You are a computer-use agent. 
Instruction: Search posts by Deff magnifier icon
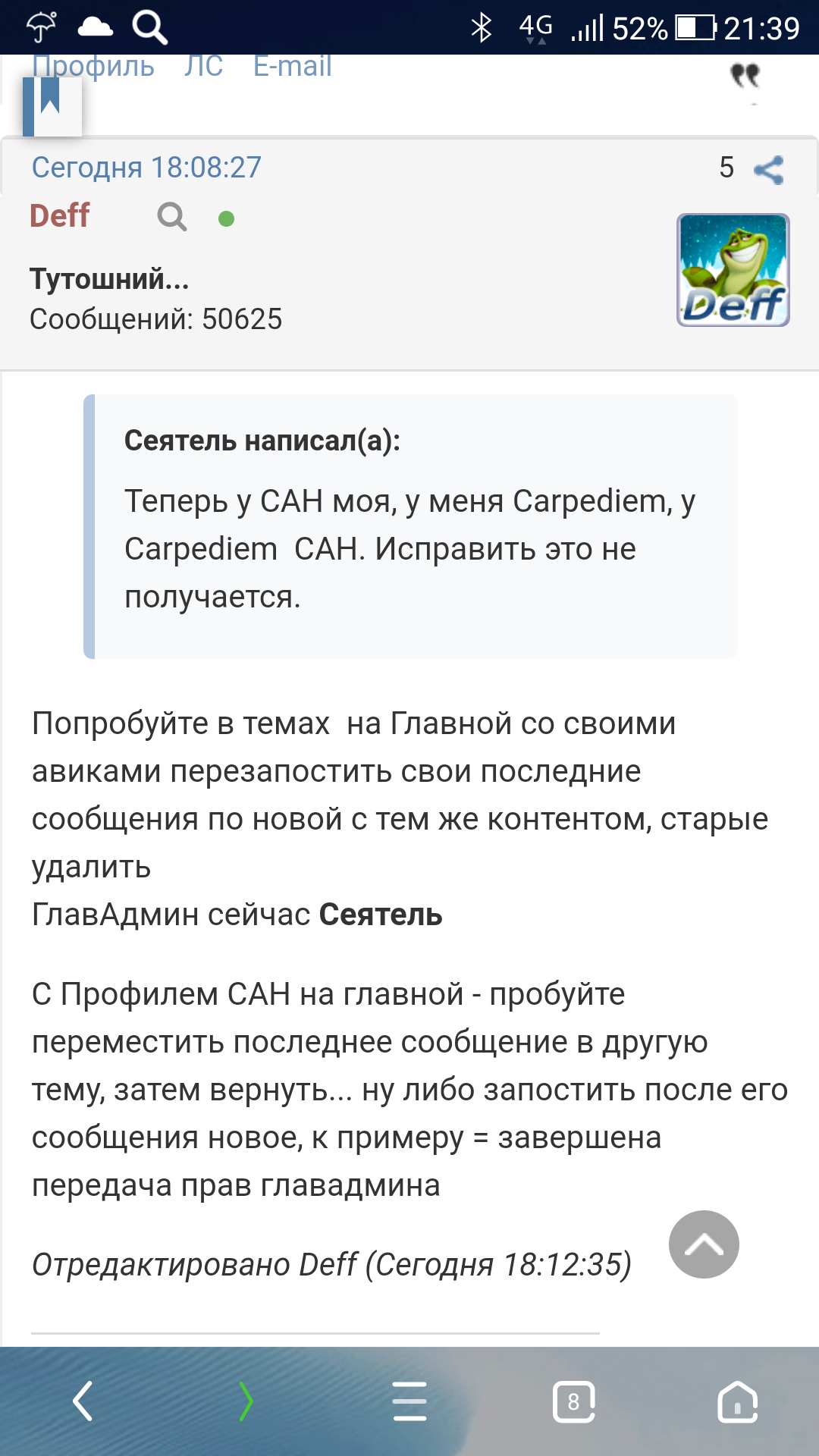pos(172,217)
